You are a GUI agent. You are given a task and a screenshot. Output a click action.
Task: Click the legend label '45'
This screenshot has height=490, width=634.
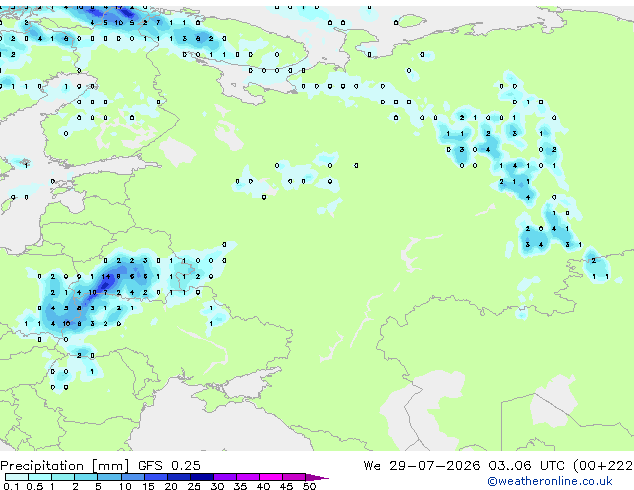coord(286,486)
